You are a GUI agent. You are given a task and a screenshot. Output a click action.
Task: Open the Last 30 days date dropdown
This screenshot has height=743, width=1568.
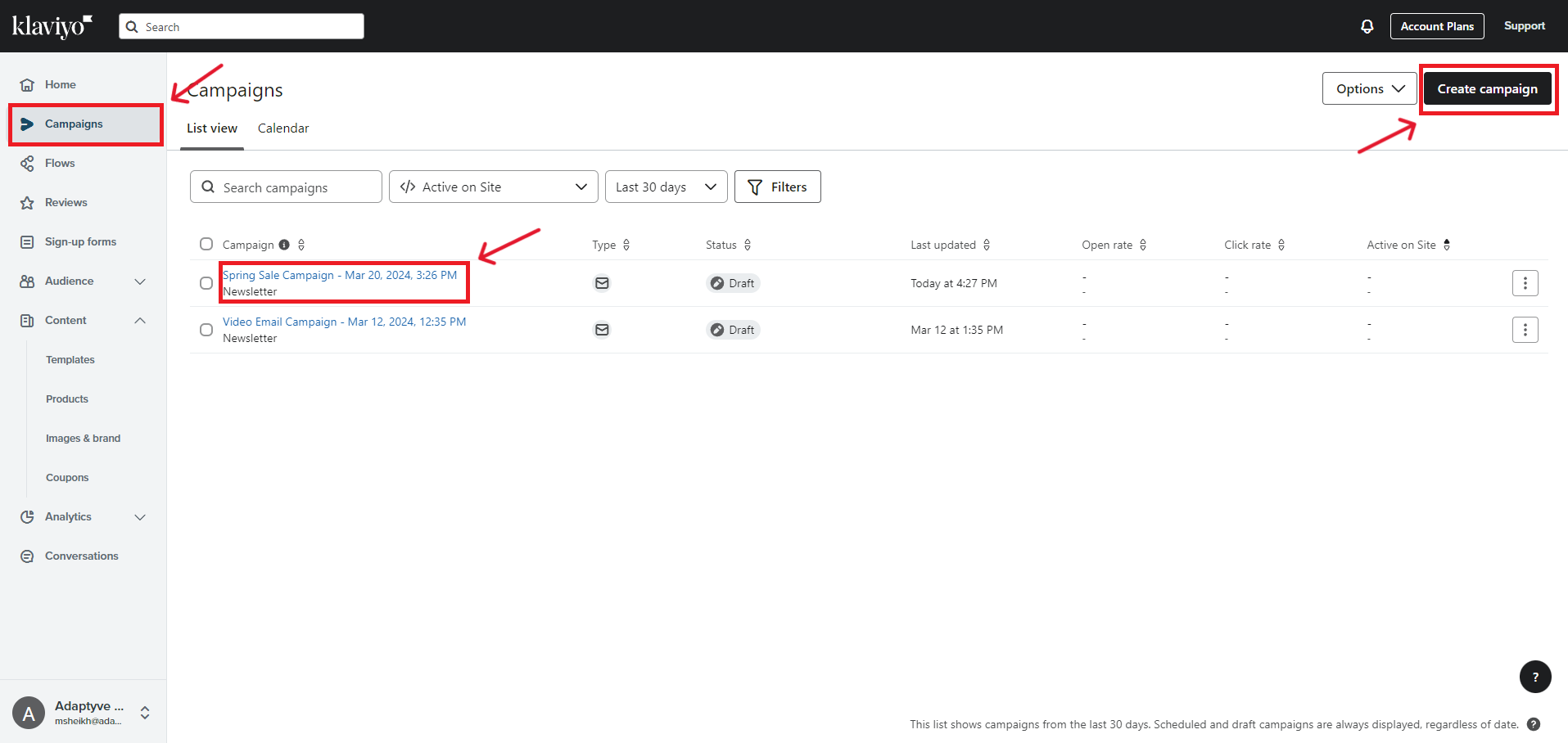click(665, 187)
